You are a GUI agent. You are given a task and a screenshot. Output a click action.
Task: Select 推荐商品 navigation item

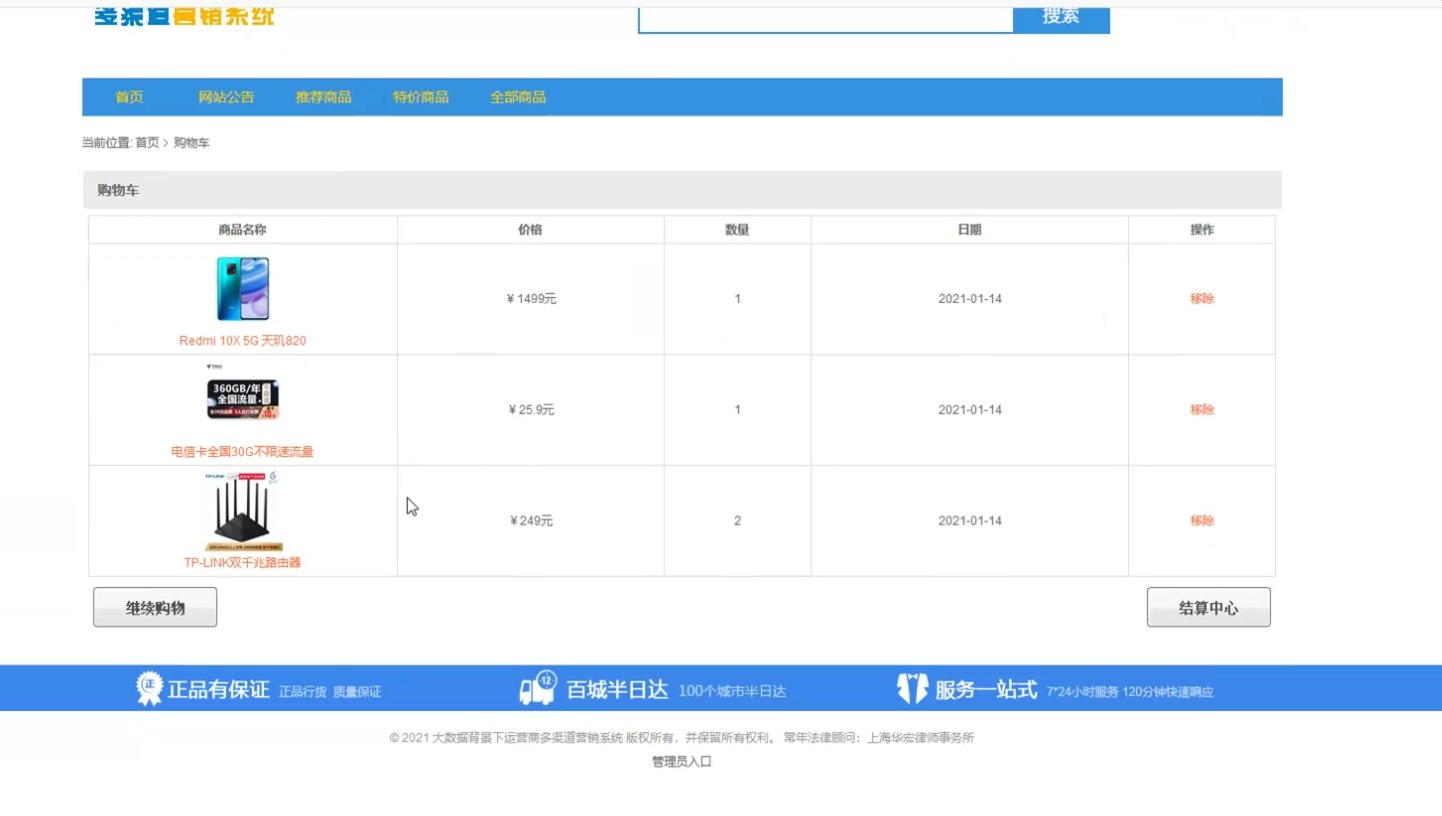323,97
